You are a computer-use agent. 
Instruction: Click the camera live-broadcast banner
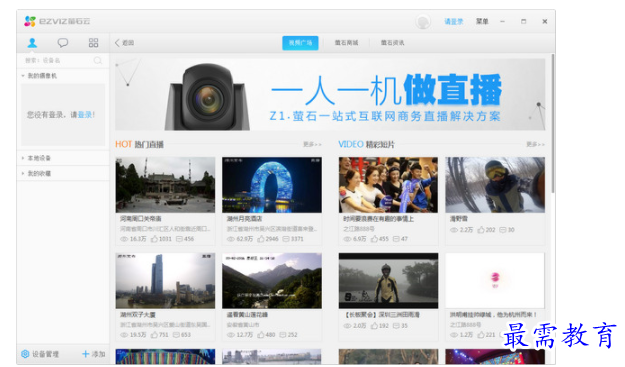point(330,94)
